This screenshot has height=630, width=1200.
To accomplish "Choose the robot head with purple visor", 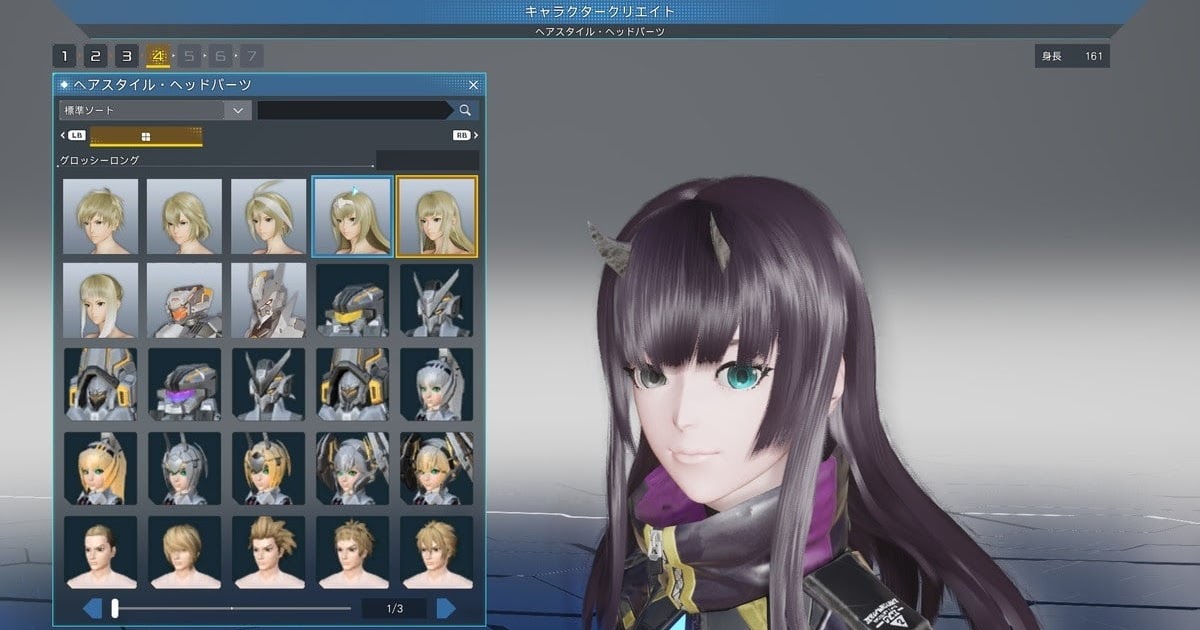I will pos(184,384).
